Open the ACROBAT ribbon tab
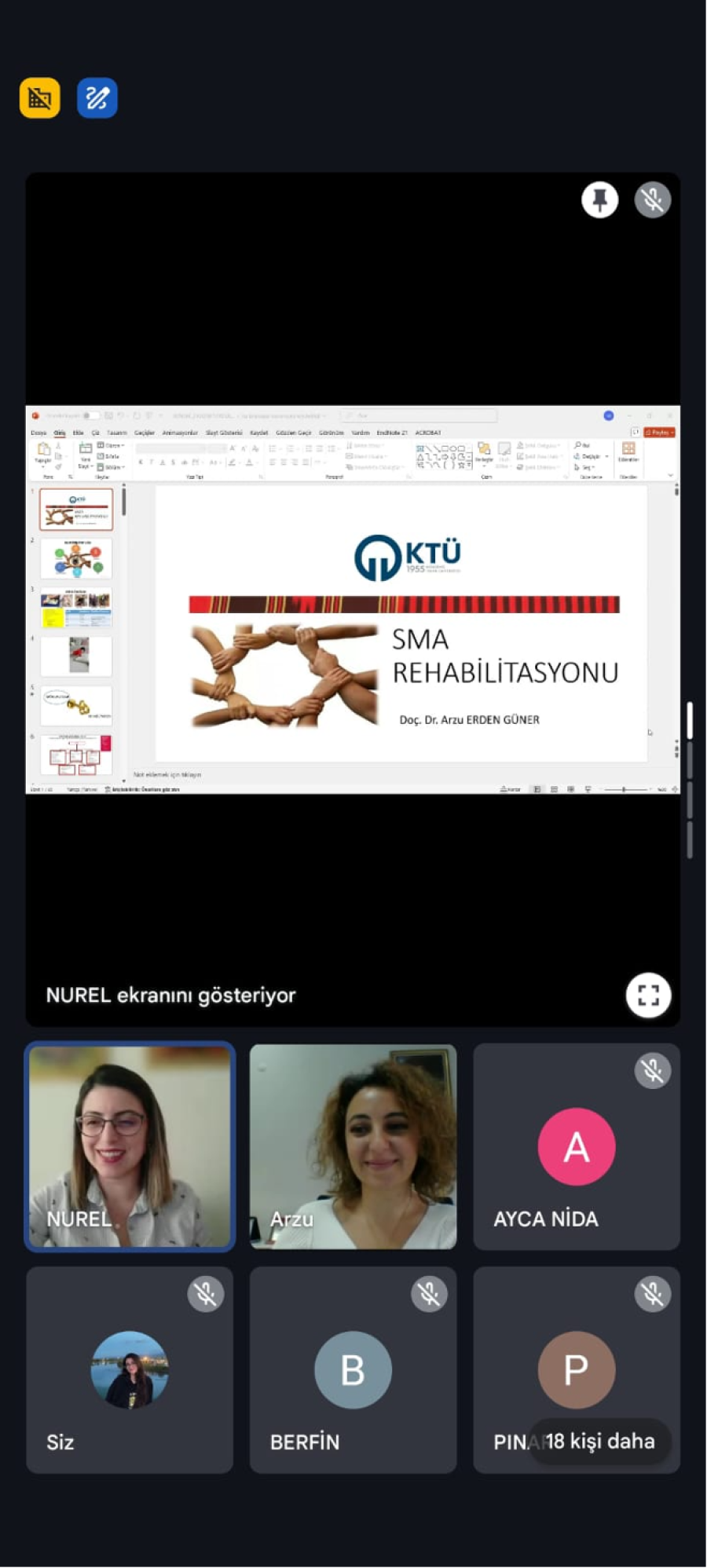 pyautogui.click(x=428, y=433)
